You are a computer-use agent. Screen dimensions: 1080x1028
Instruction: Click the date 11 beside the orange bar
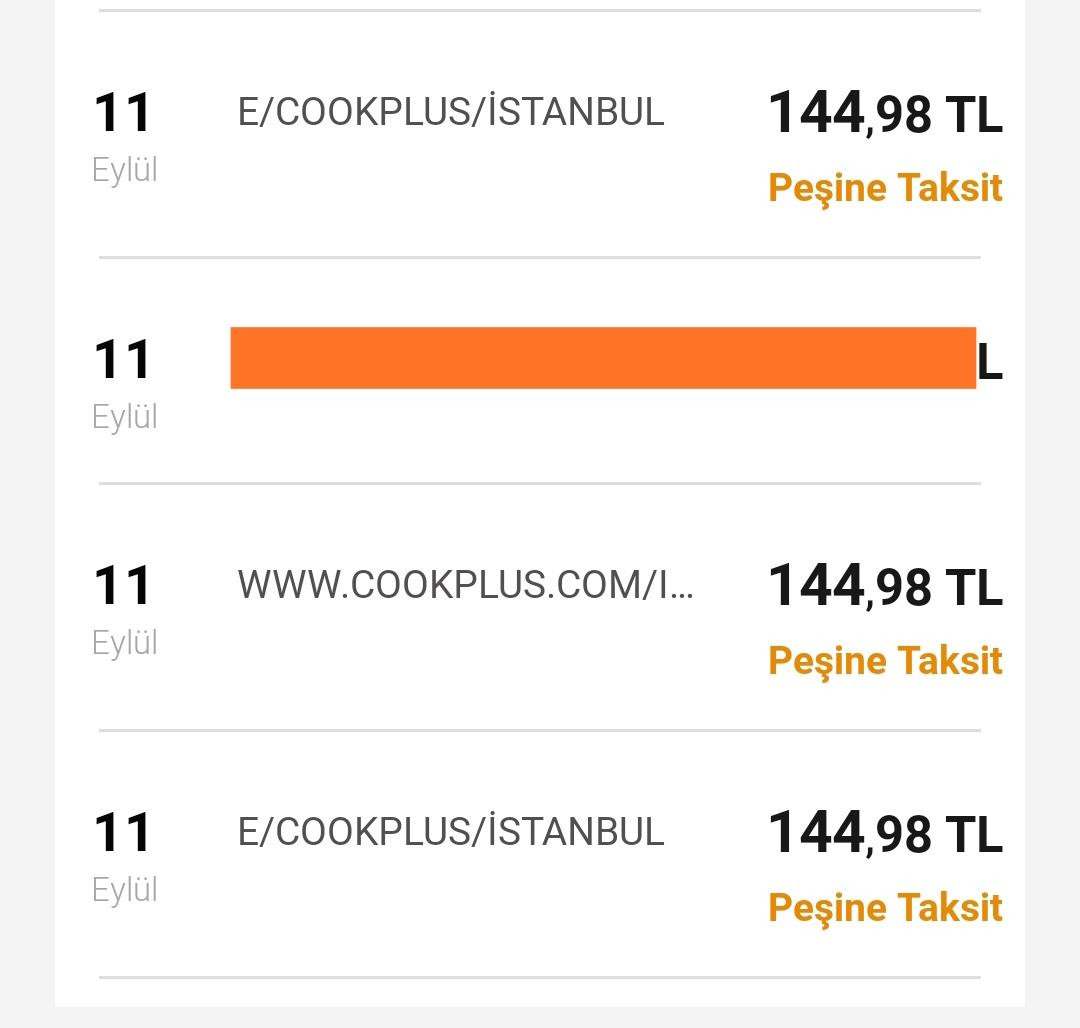pos(122,359)
